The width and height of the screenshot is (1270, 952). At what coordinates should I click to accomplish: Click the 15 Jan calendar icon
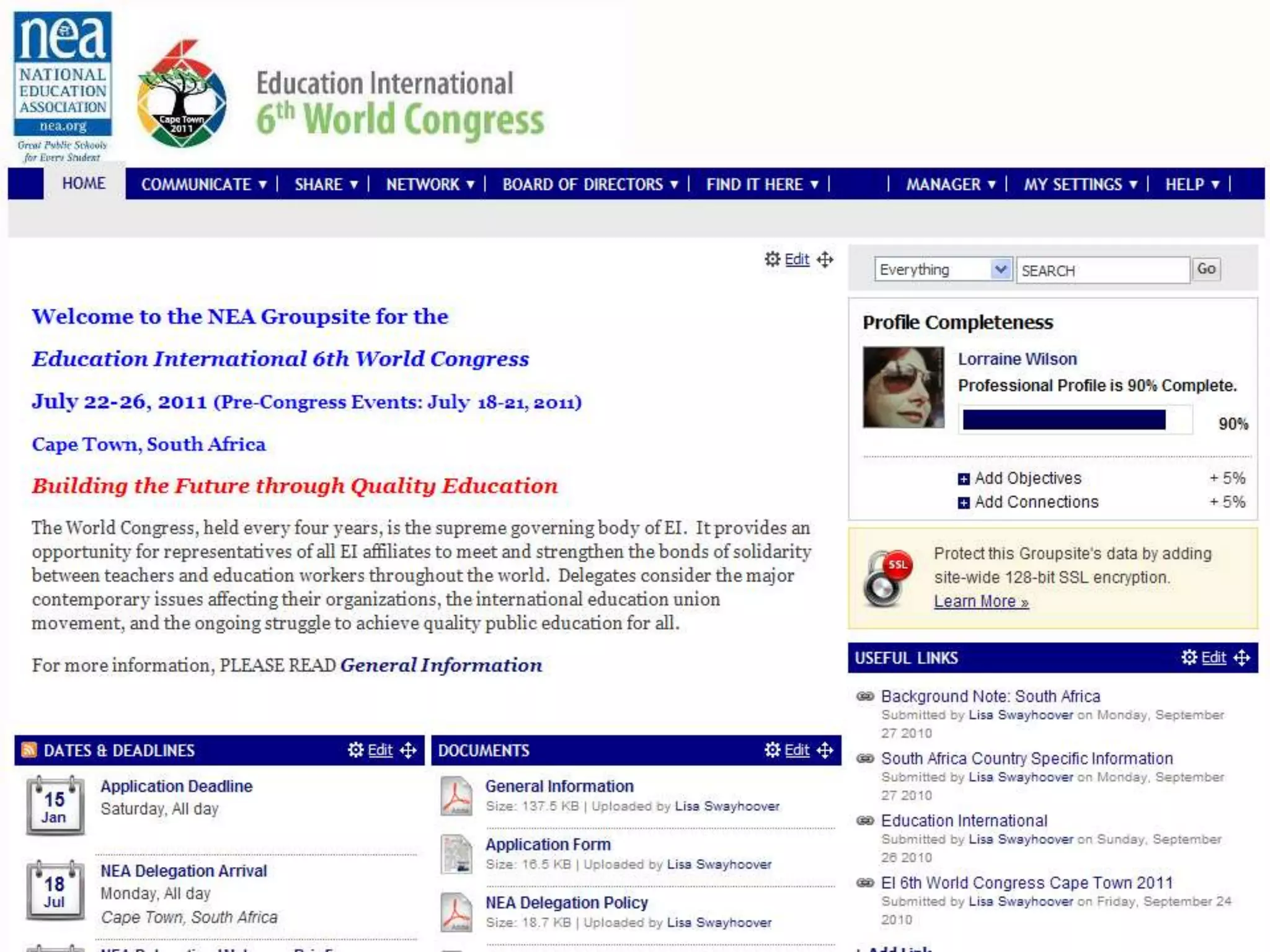pos(55,805)
